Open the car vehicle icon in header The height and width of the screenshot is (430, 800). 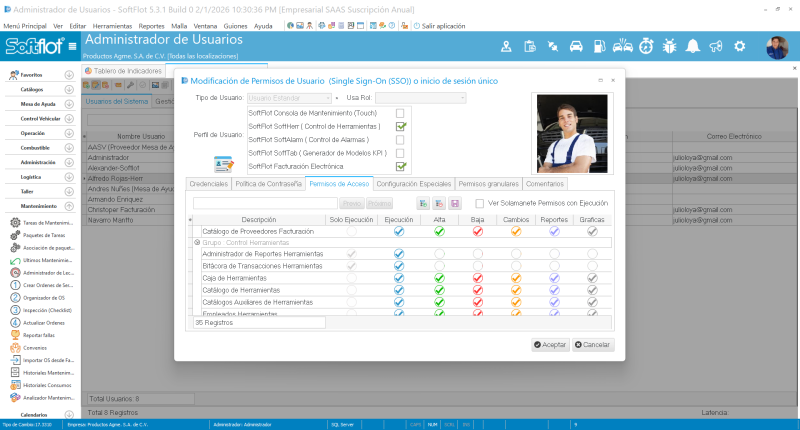(x=576, y=46)
